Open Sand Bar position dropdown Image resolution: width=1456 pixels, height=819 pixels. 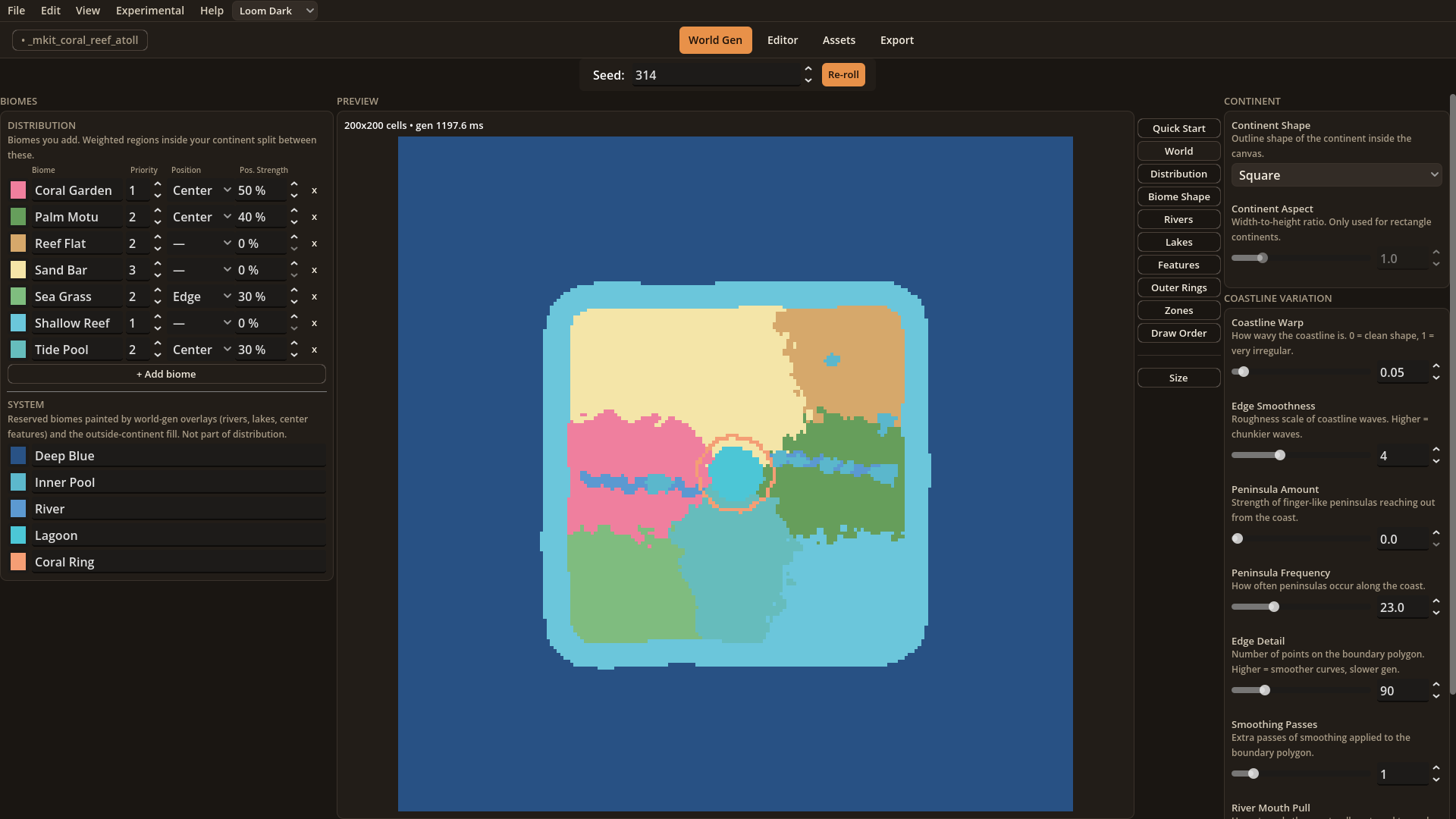click(201, 270)
